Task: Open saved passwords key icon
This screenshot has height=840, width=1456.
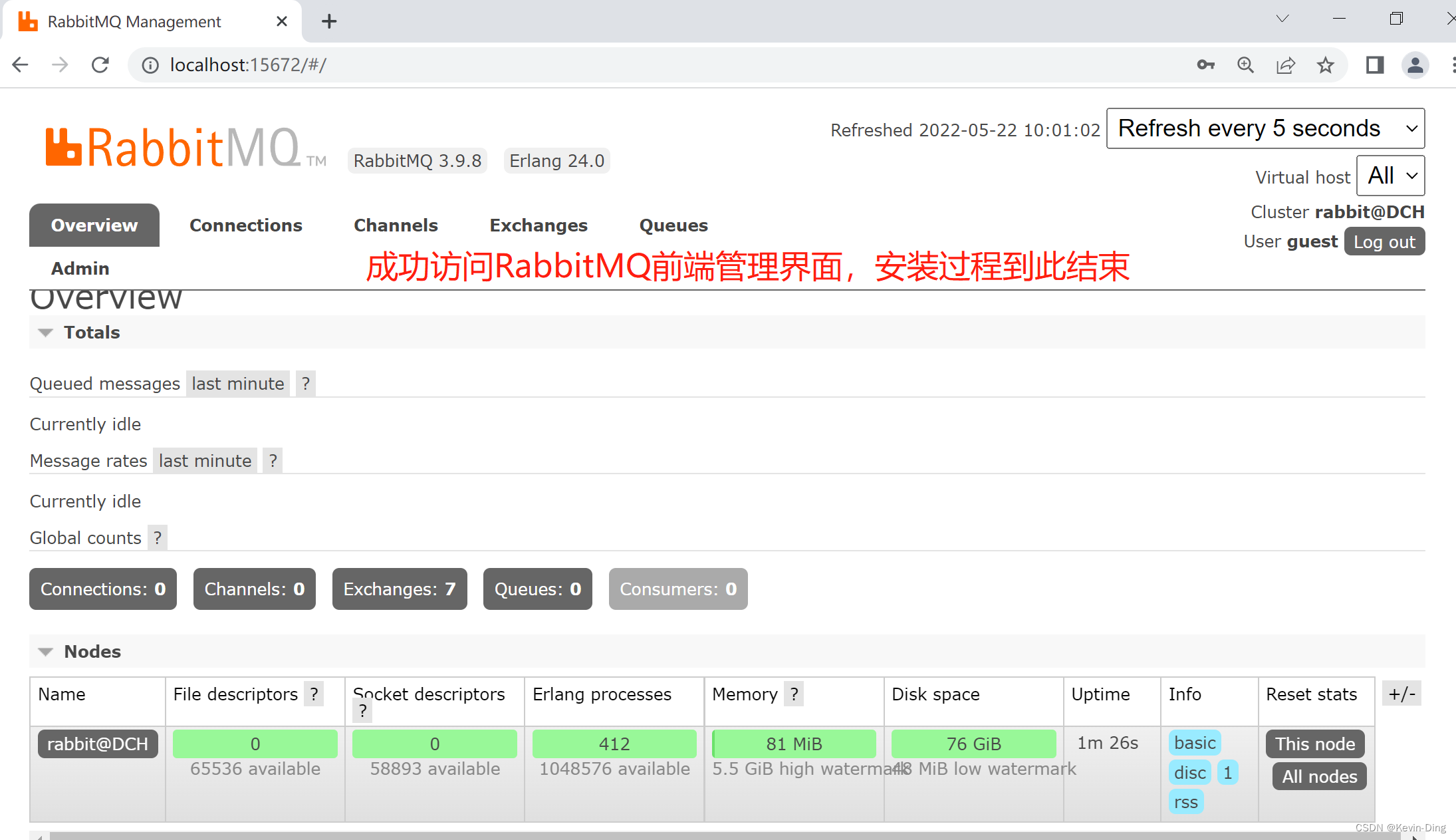Action: 1205,65
